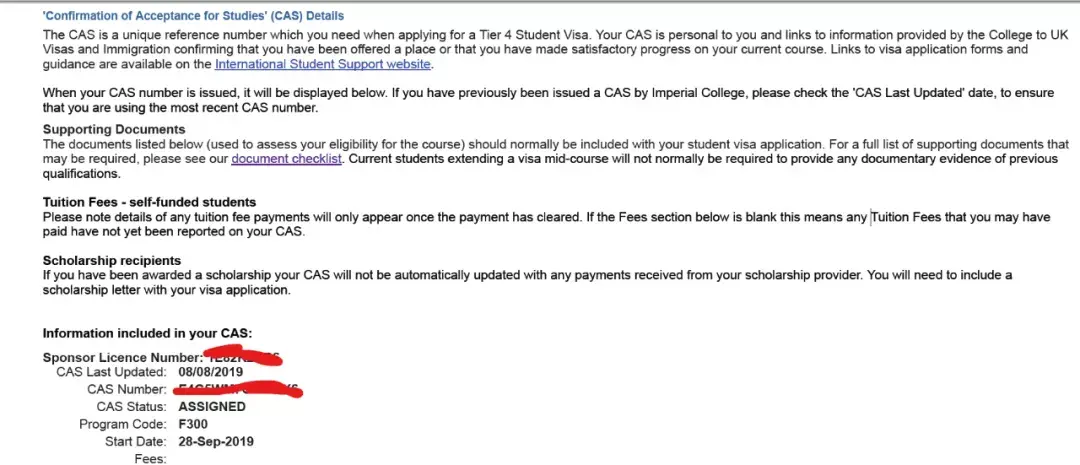Click the Start Date label
The image size is (1080, 465).
[x=135, y=441]
